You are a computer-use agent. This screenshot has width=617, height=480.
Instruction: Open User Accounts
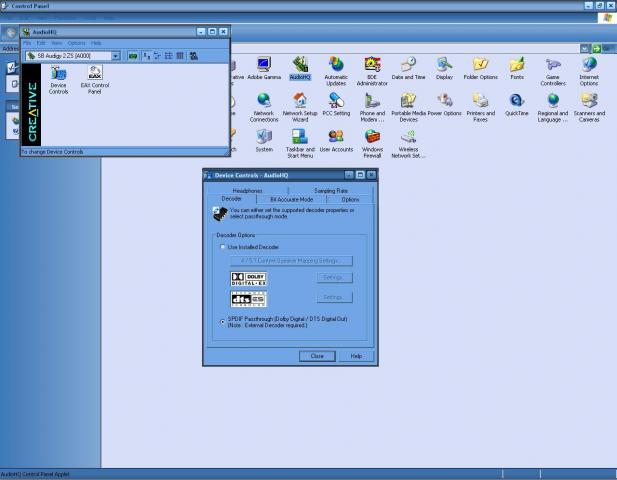click(336, 141)
